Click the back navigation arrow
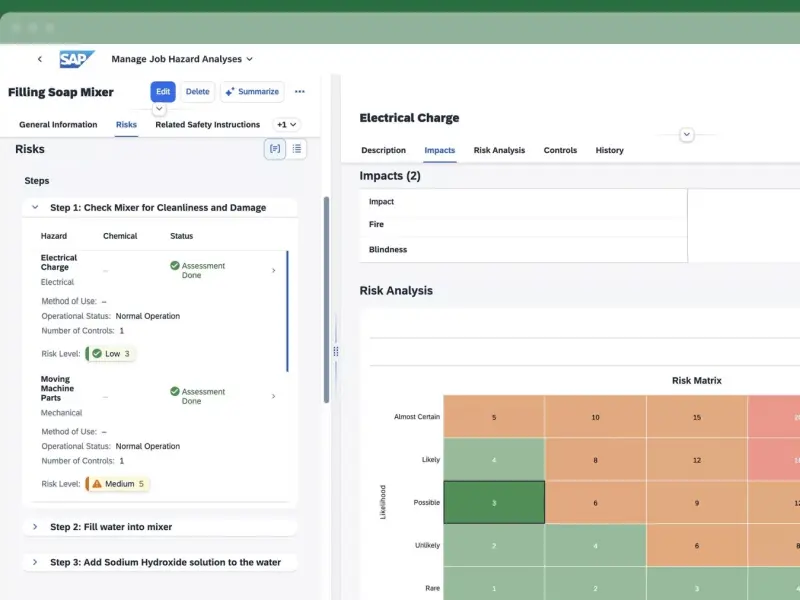 (40, 60)
